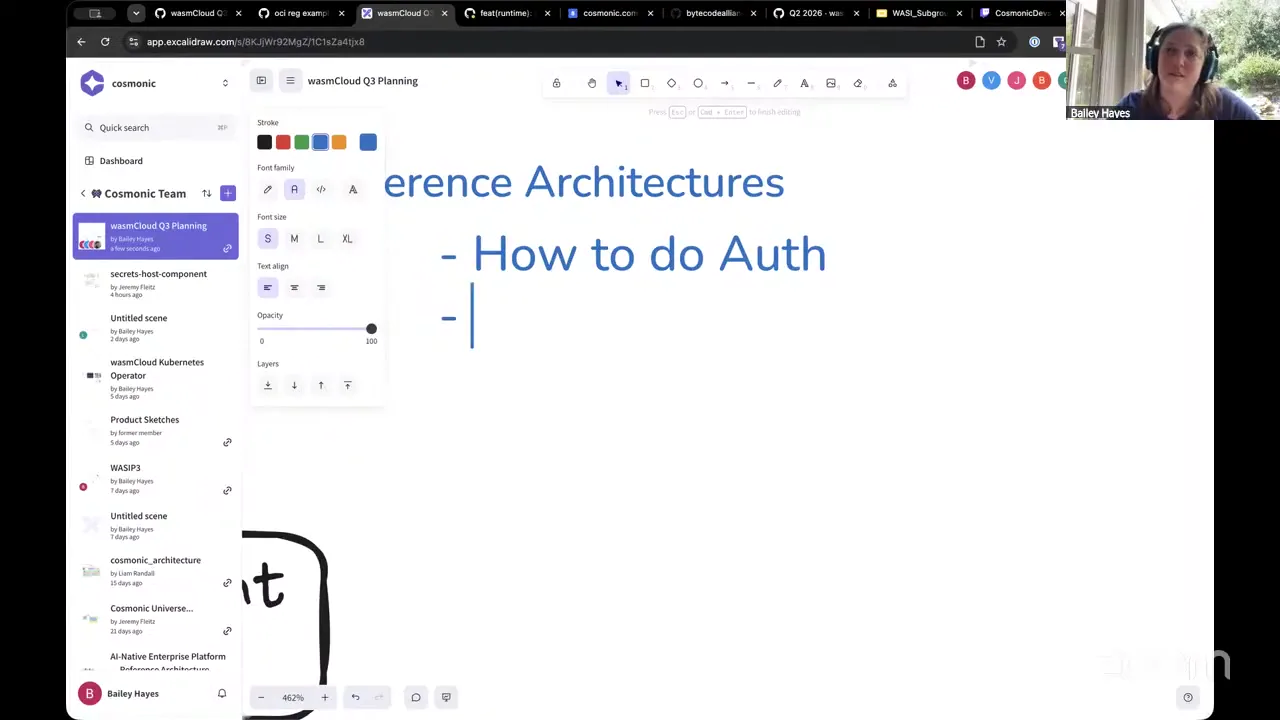Click the share link icon on WASIP3
Screen dimensions: 1280x720
pos(227,490)
